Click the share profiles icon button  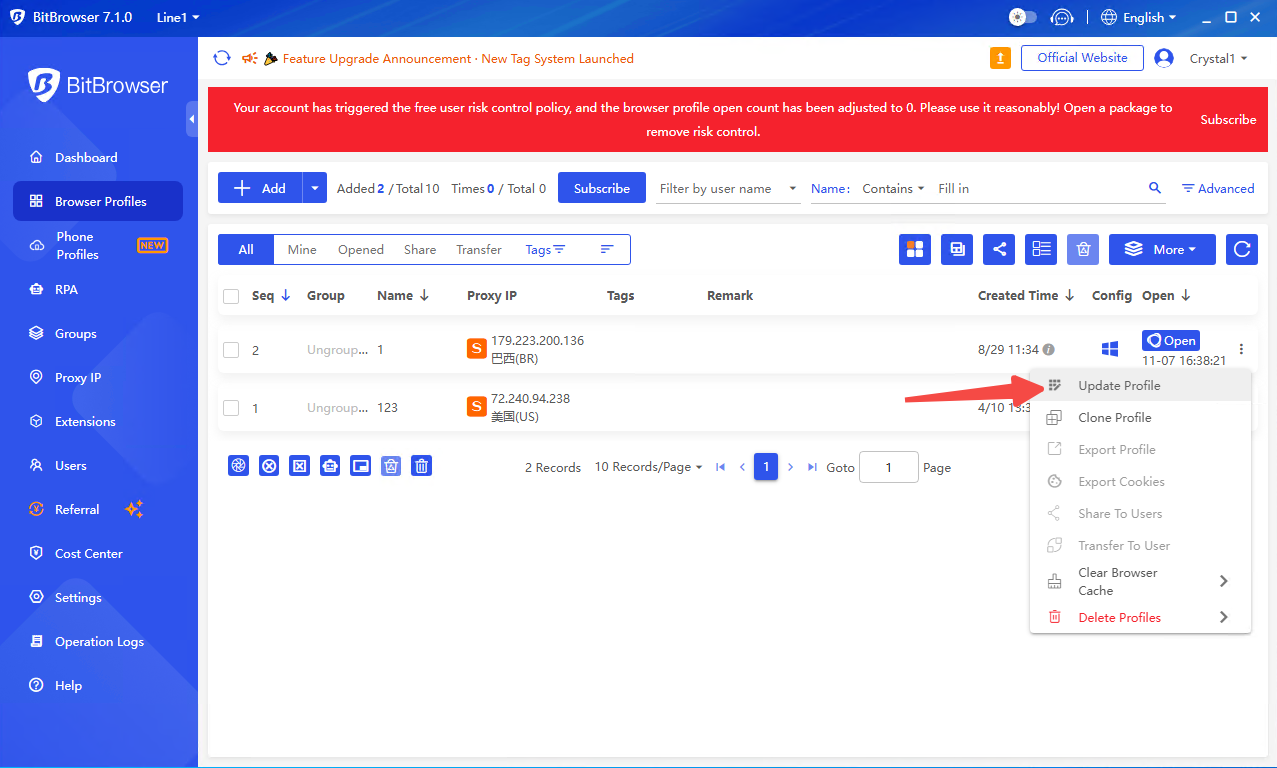(x=998, y=250)
